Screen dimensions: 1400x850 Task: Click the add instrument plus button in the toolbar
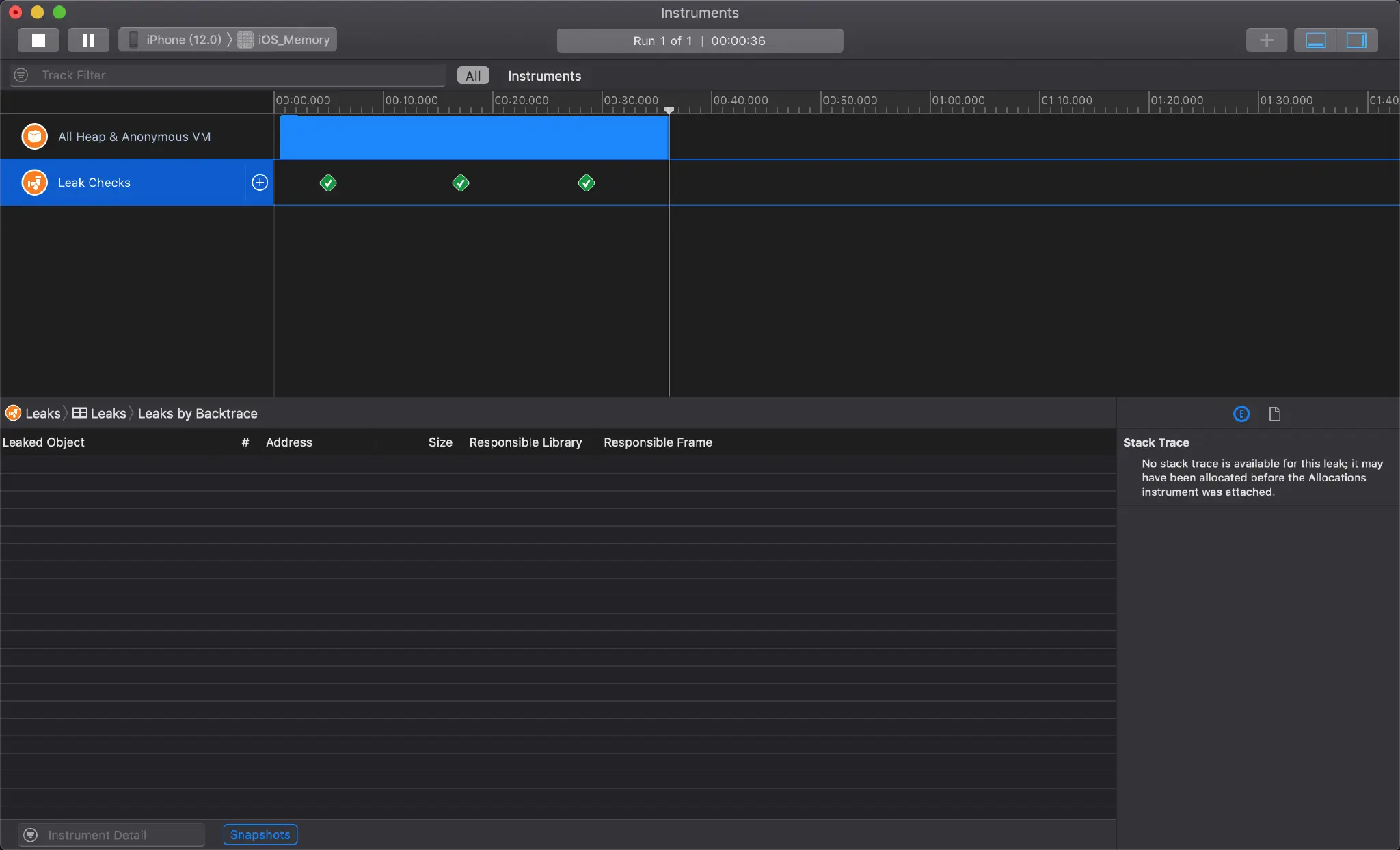click(x=1266, y=40)
